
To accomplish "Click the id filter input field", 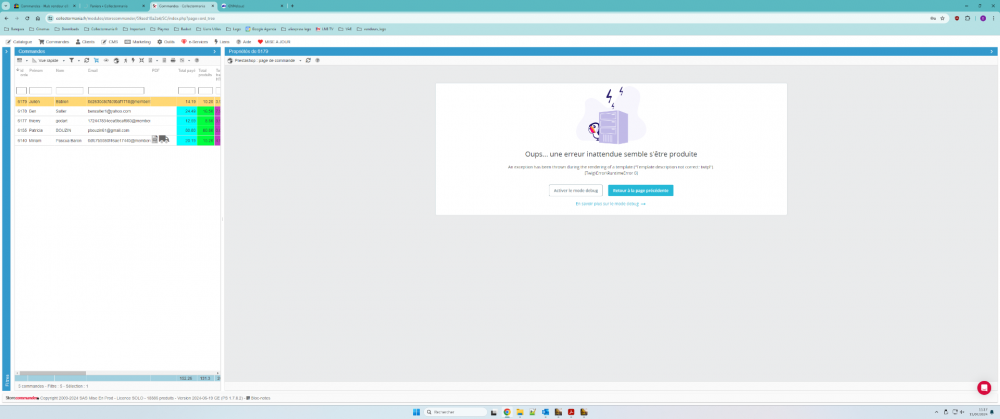I will pyautogui.click(x=22, y=91).
